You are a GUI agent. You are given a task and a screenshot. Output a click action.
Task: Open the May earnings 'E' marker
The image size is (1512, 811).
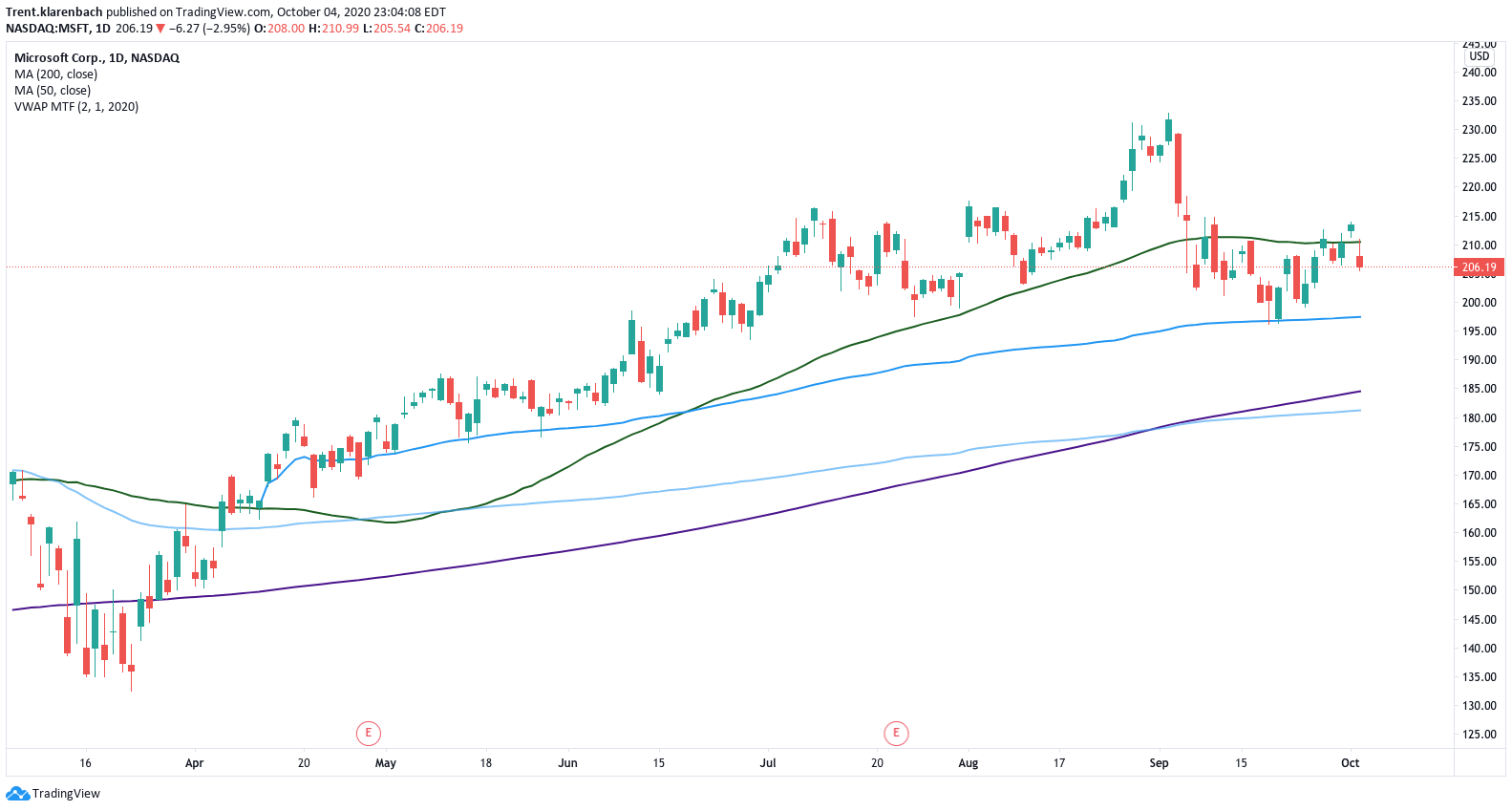(369, 734)
